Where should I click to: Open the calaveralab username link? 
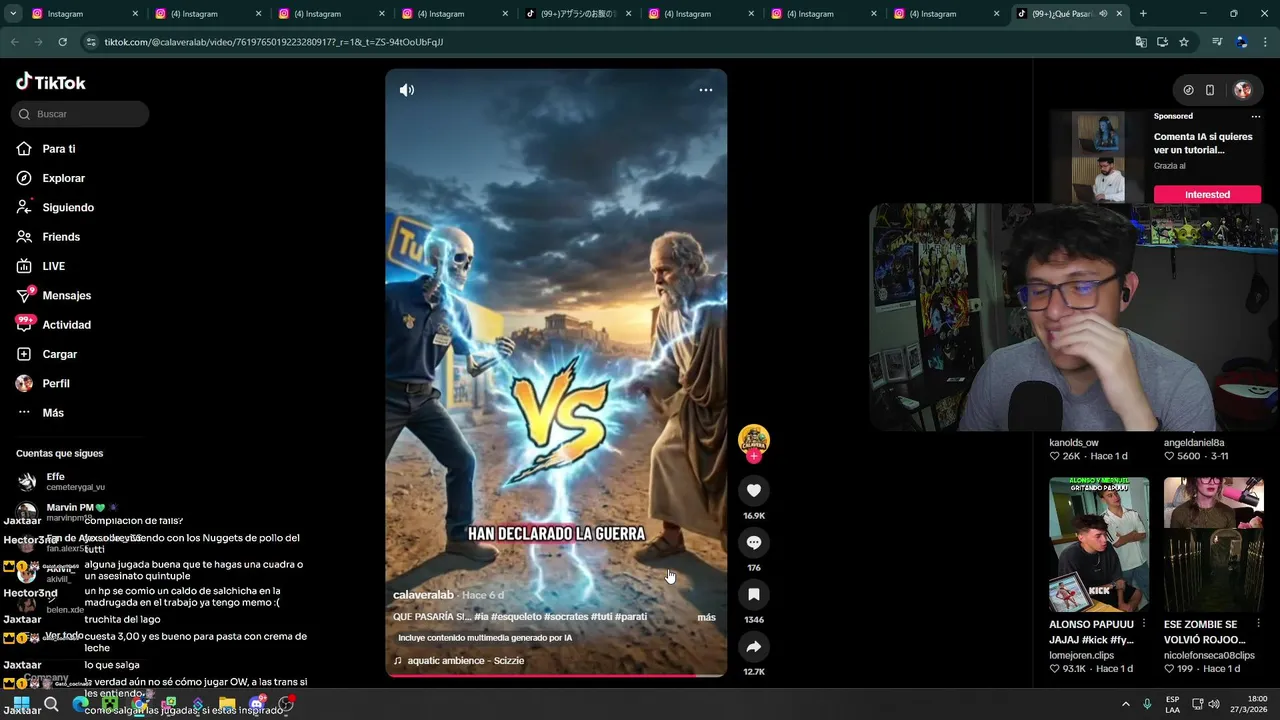(x=423, y=595)
